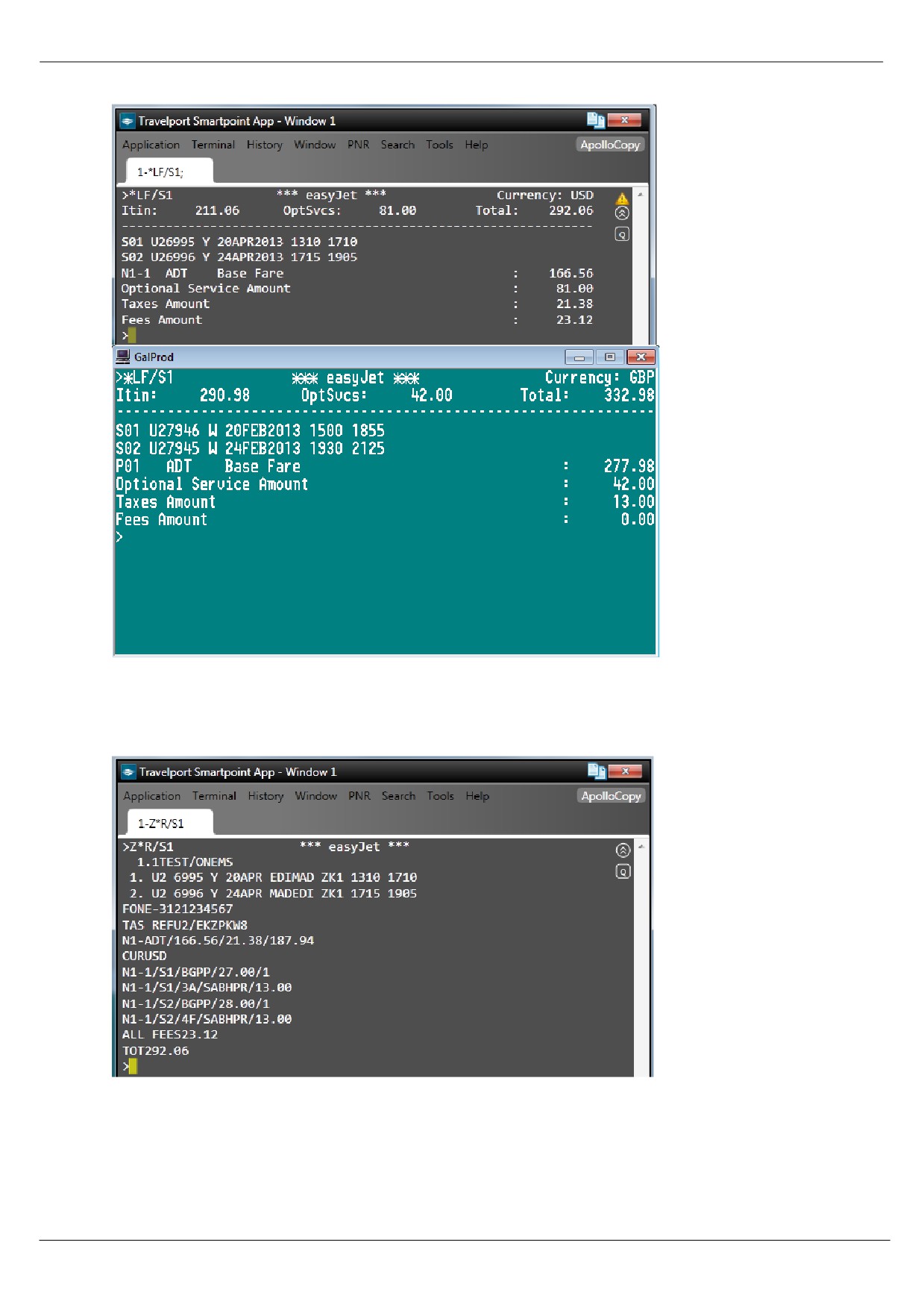Open History menu in top Smartpoint window

coord(265,145)
